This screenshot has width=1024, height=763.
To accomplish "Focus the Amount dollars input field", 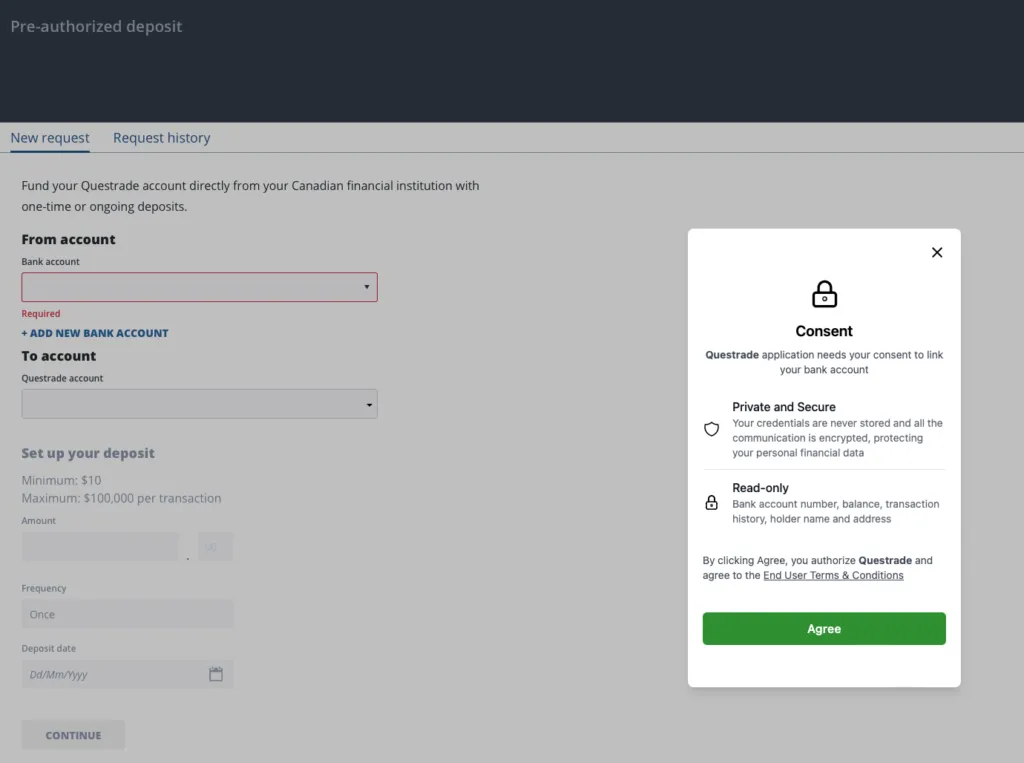I will (x=100, y=546).
